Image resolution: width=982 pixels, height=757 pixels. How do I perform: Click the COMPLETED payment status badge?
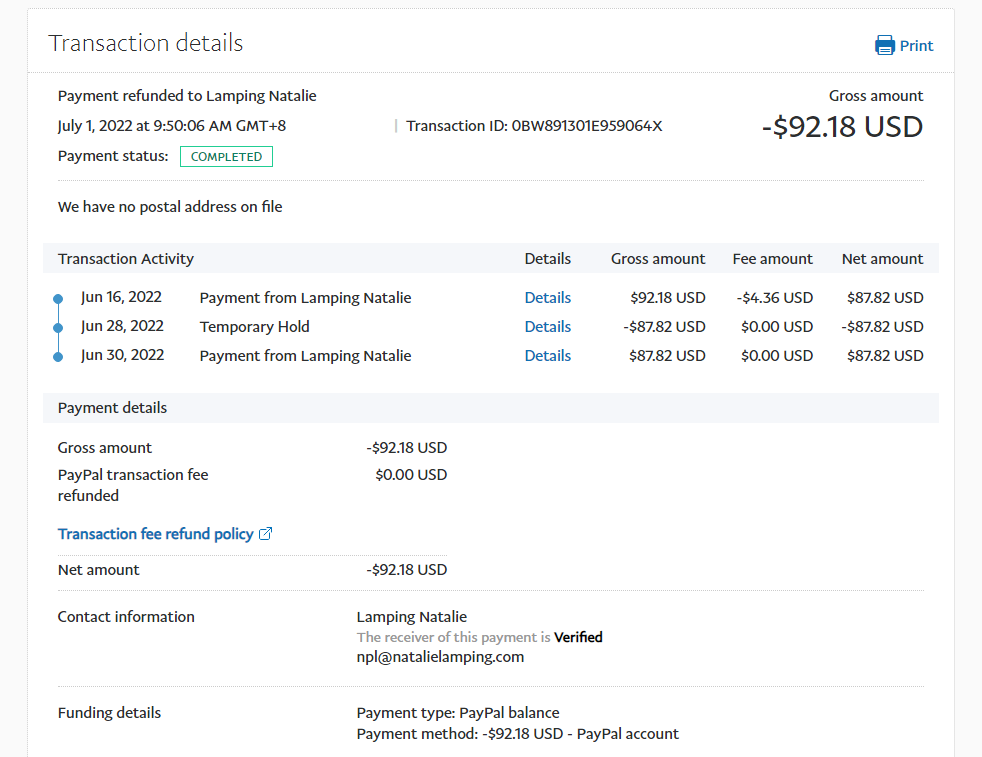coord(226,157)
